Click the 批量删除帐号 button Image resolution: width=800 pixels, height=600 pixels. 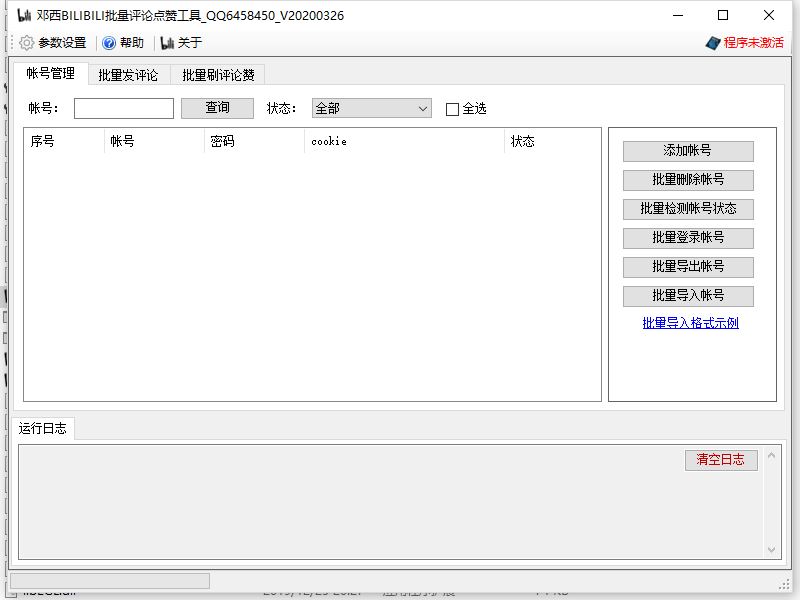[688, 180]
